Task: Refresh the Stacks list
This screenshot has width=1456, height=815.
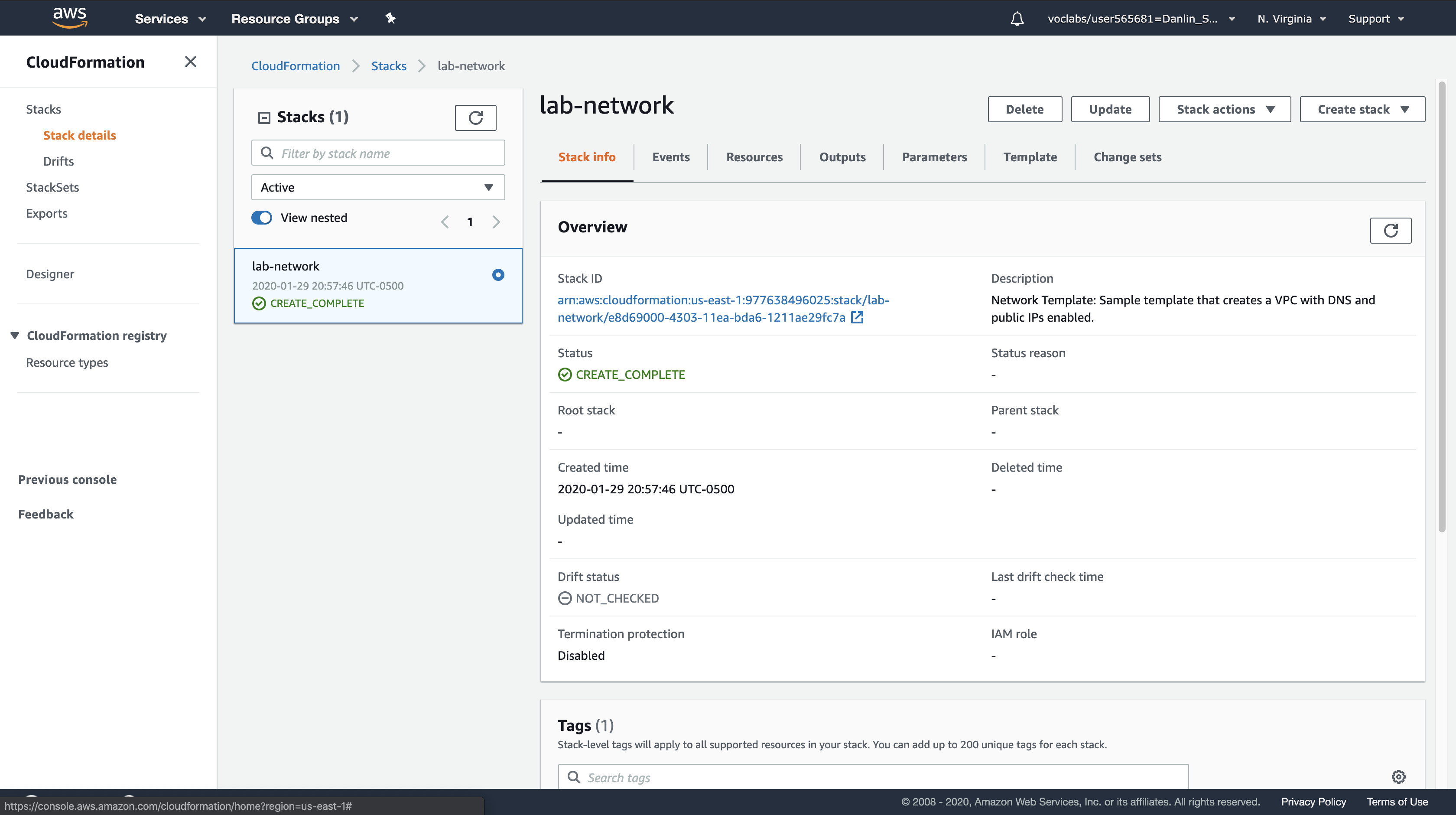Action: point(475,117)
